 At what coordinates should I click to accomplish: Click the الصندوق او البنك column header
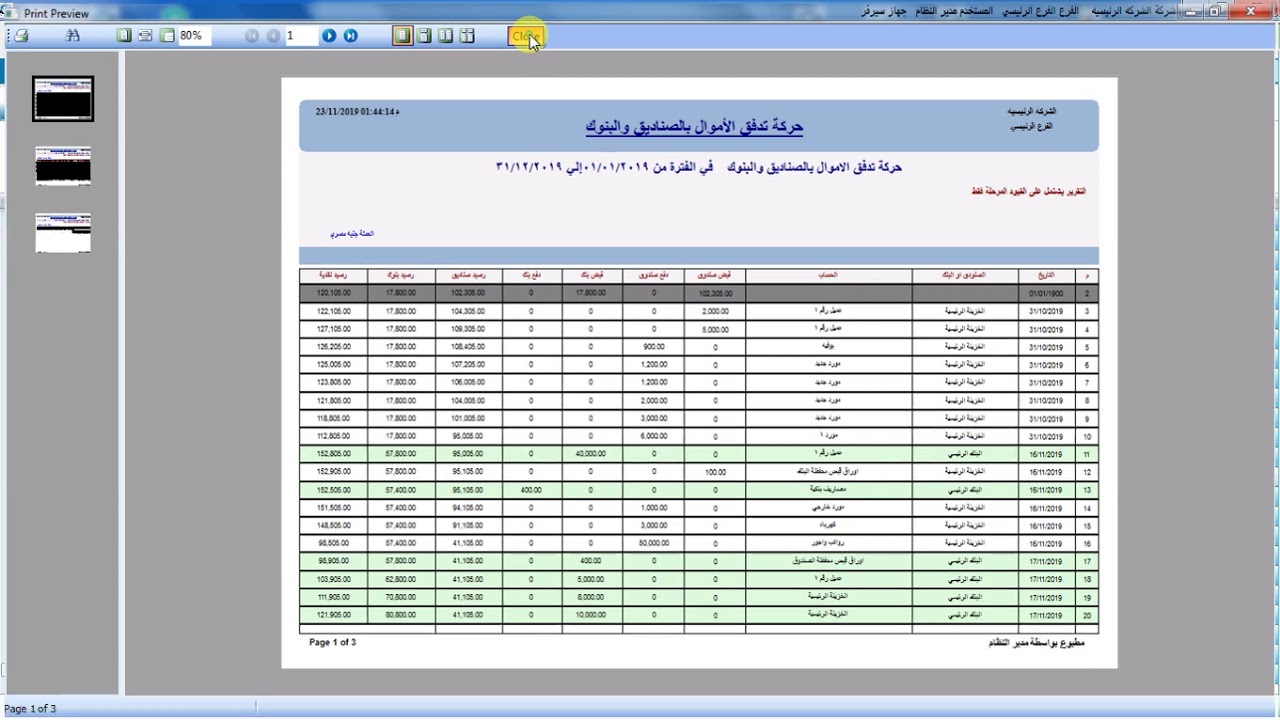pyautogui.click(x=965, y=275)
